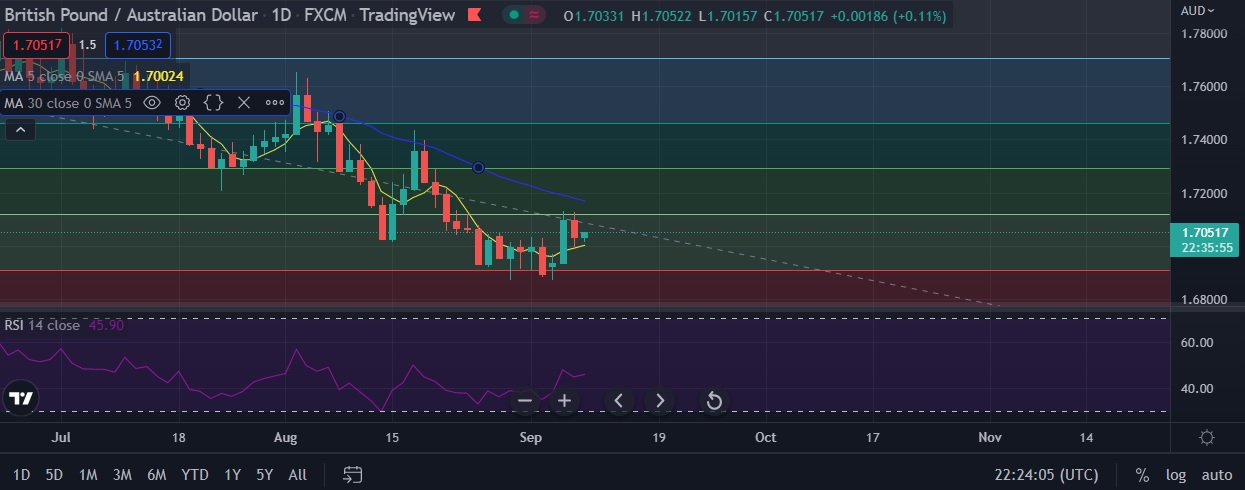
Task: Toggle percent scale mode
Action: 1142,475
